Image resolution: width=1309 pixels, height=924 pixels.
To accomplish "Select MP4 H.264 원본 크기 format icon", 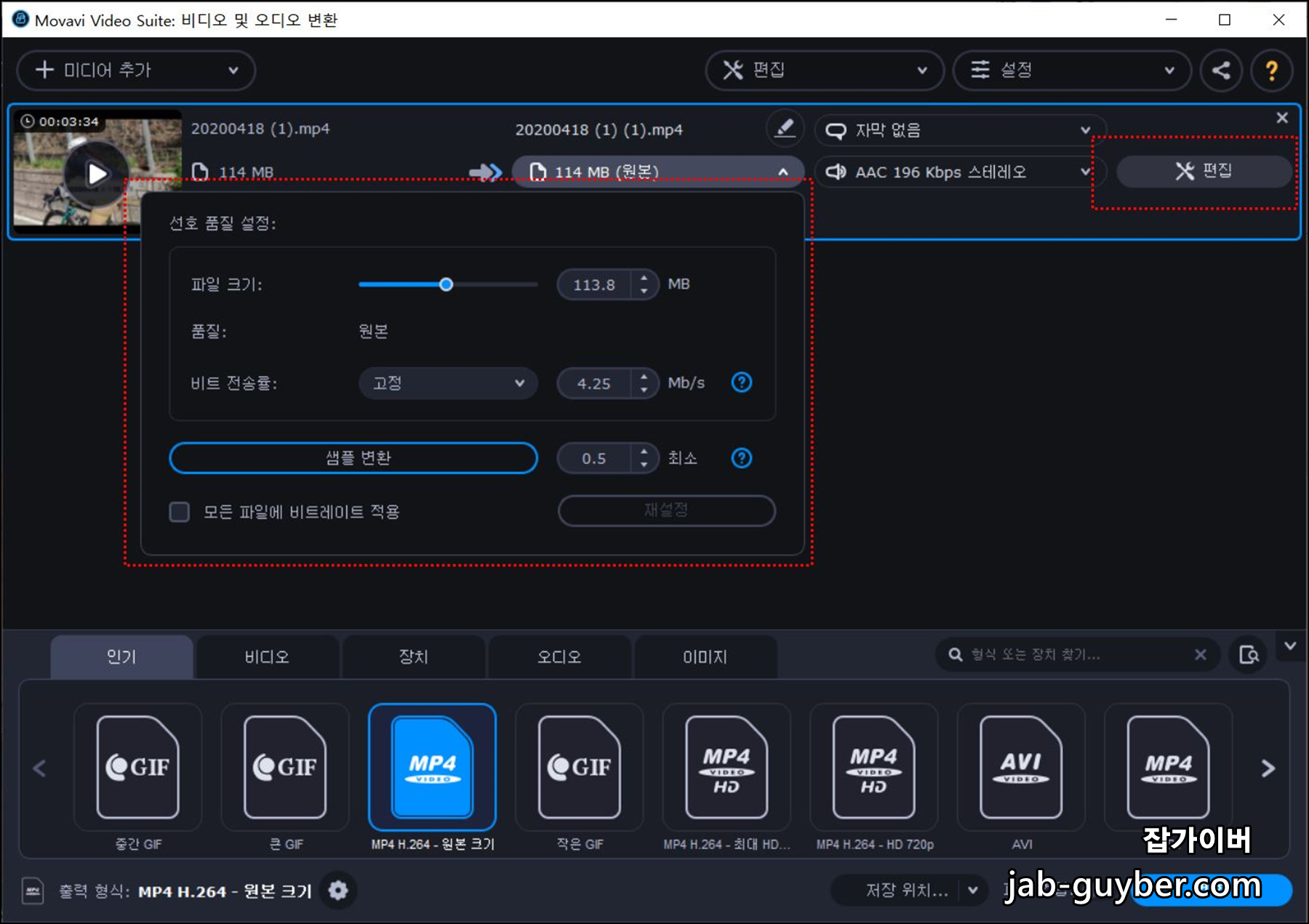I will (433, 768).
